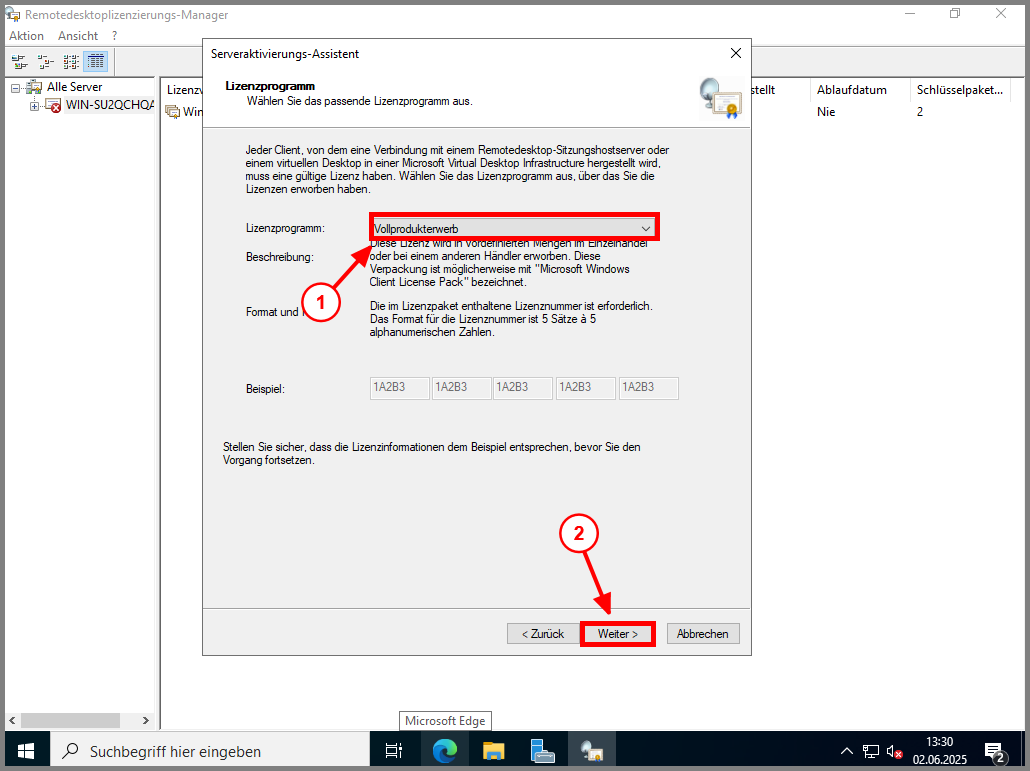Image resolution: width=1030 pixels, height=771 pixels.
Task: Open the Task View taskbar button
Action: 394,751
